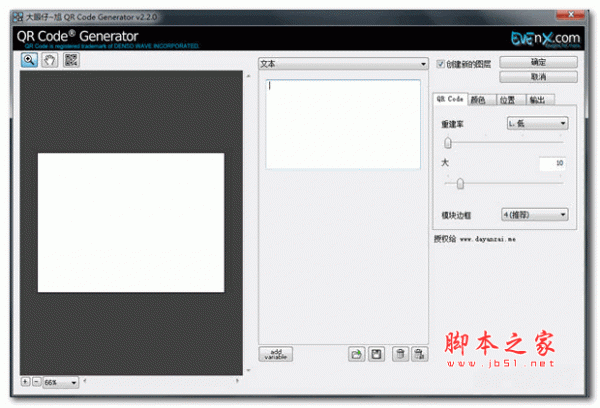Open the 文本 content type dropdown
600x408 pixels.
coord(343,64)
